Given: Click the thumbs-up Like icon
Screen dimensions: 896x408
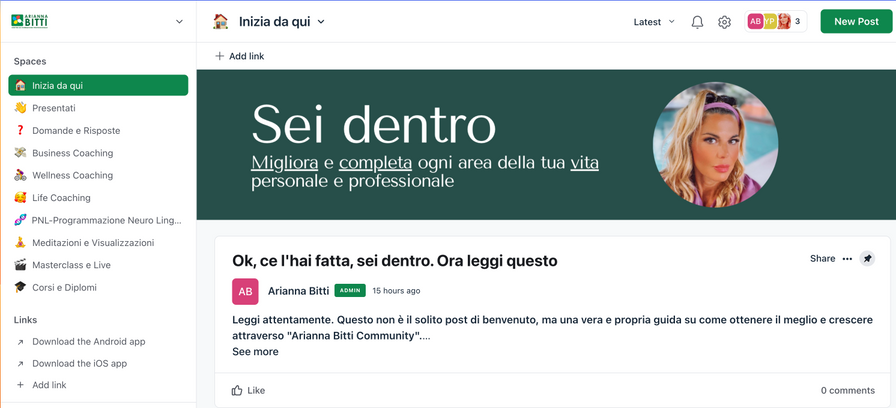Looking at the screenshot, I should pos(237,390).
